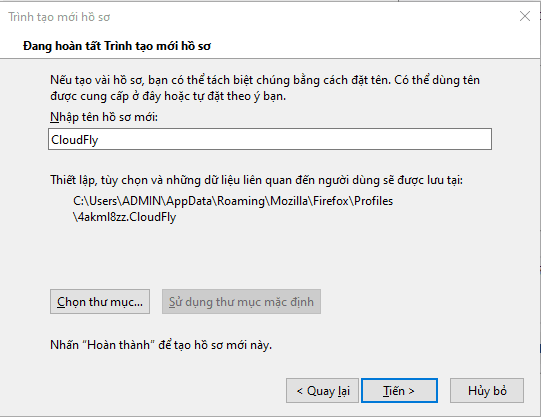Viewport: 541px width, 417px height.
Task: Click the Nhấn Hoàn thành instruction text
Action: [x=161, y=345]
